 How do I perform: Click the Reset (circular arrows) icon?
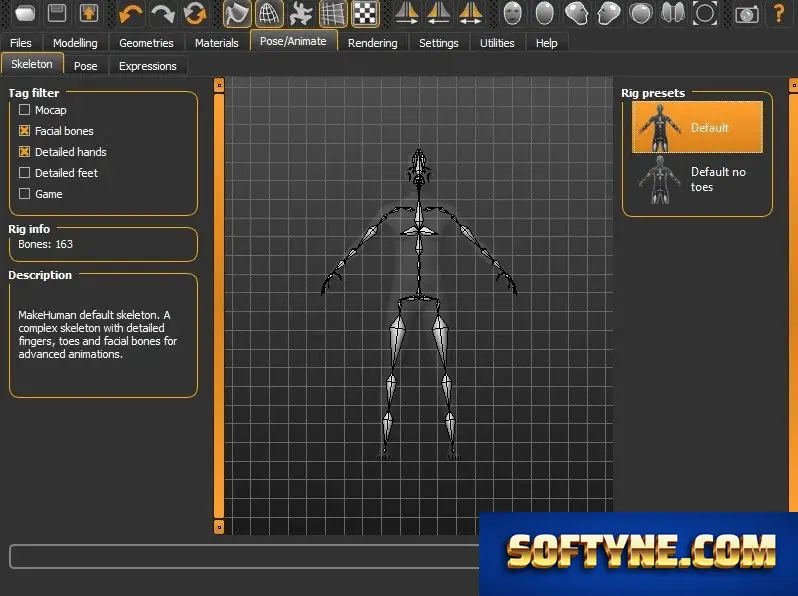[195, 13]
